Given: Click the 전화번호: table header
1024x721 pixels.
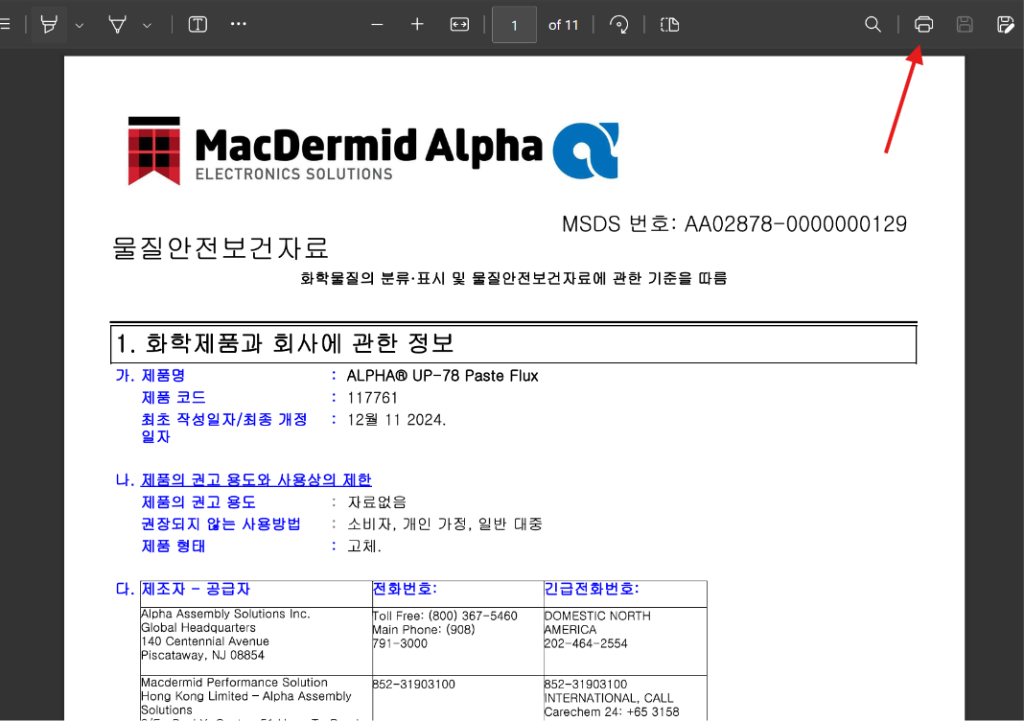Looking at the screenshot, I should pyautogui.click(x=404, y=589).
